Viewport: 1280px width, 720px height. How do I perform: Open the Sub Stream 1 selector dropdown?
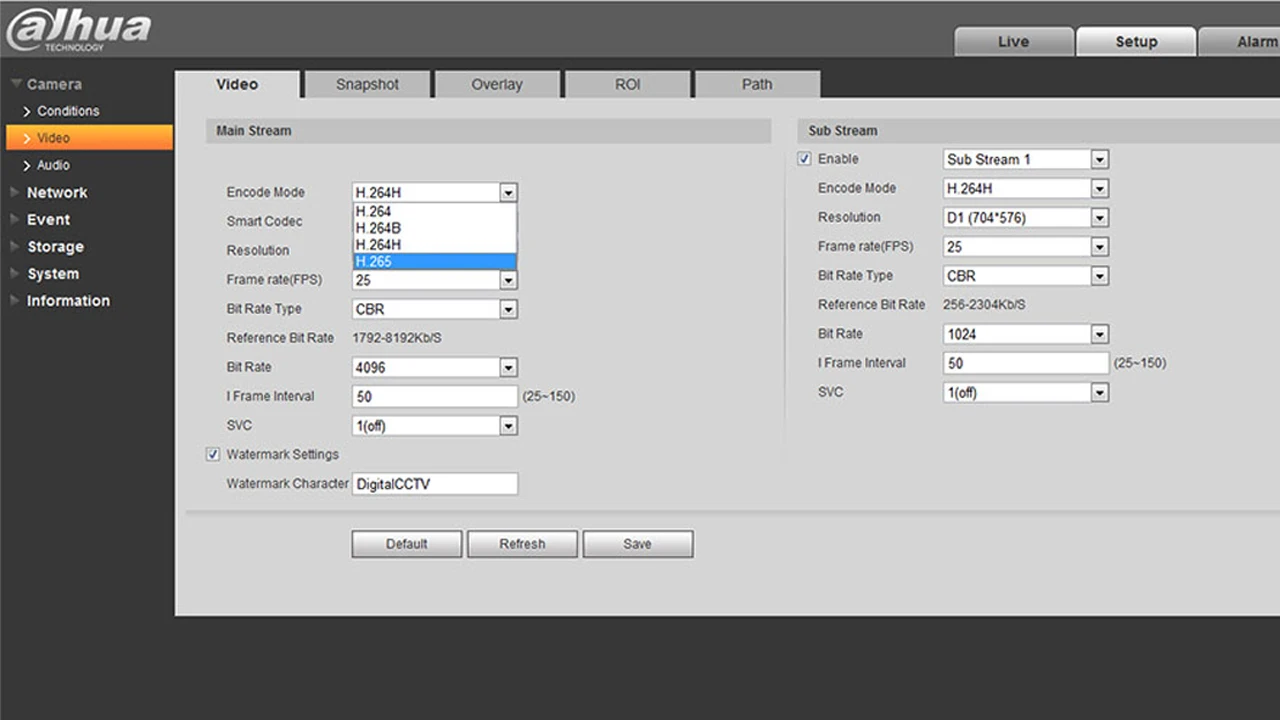click(1026, 159)
